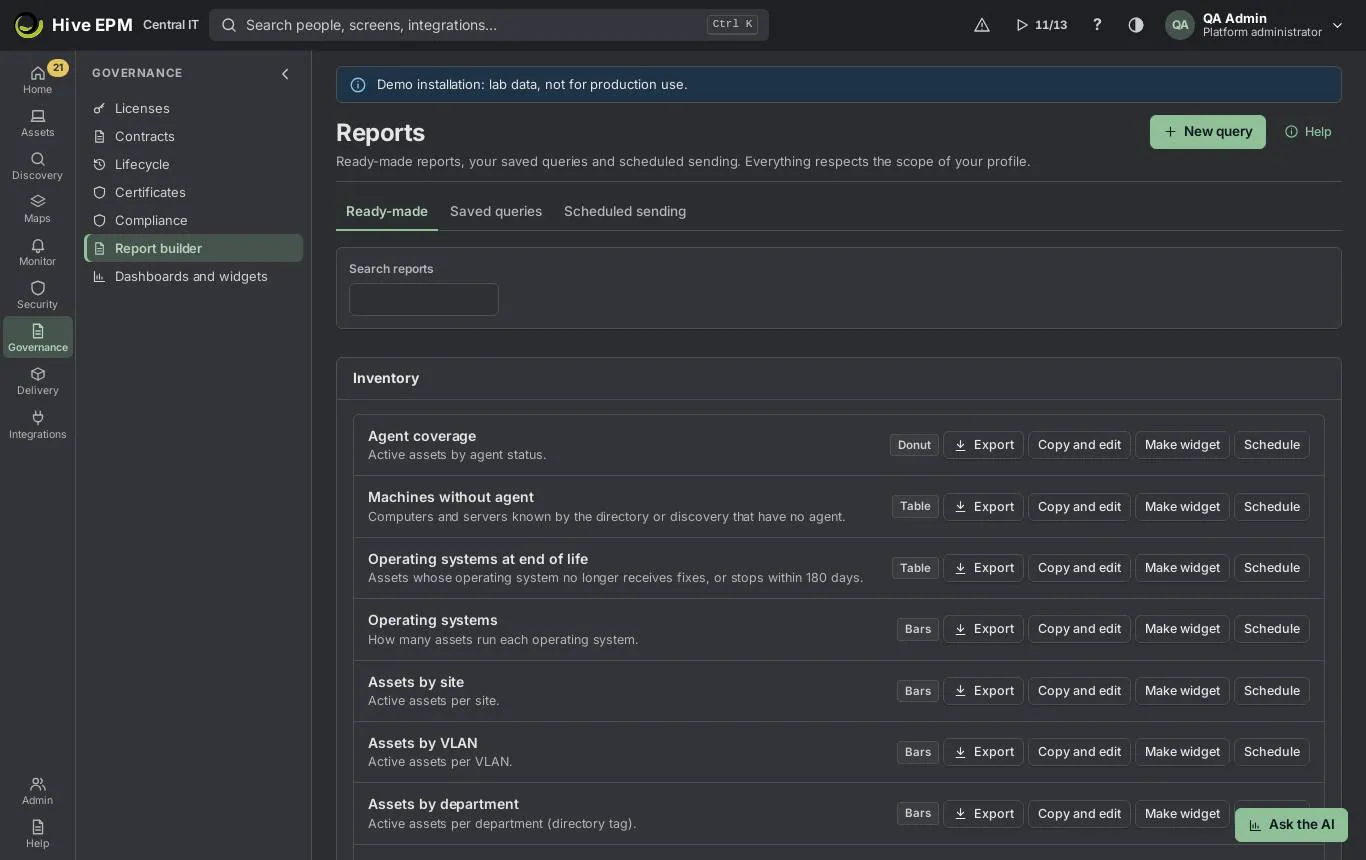Copy and edit Machines without agent report
1366x860 pixels.
point(1079,507)
